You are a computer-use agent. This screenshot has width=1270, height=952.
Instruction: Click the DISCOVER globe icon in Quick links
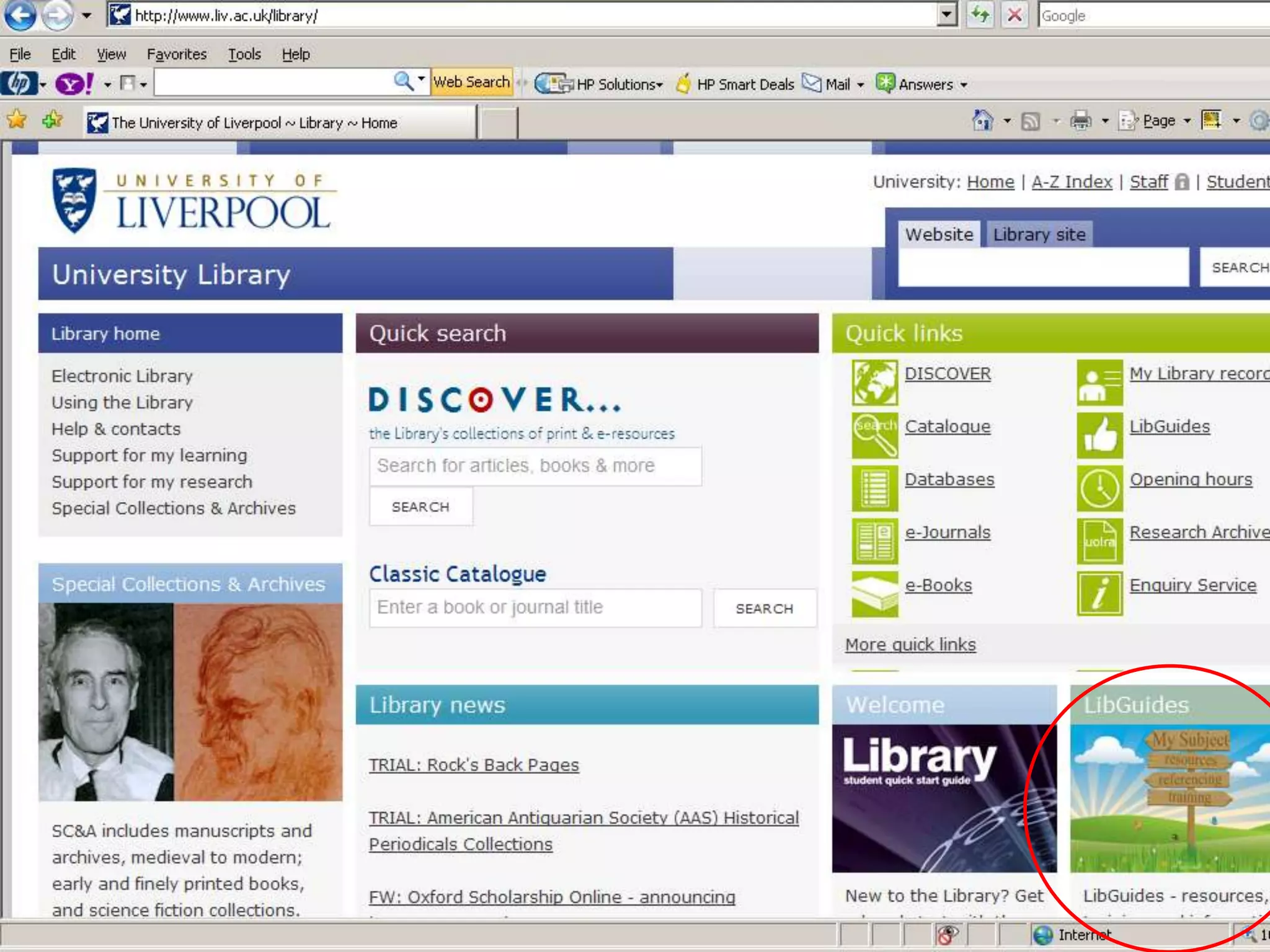click(874, 382)
